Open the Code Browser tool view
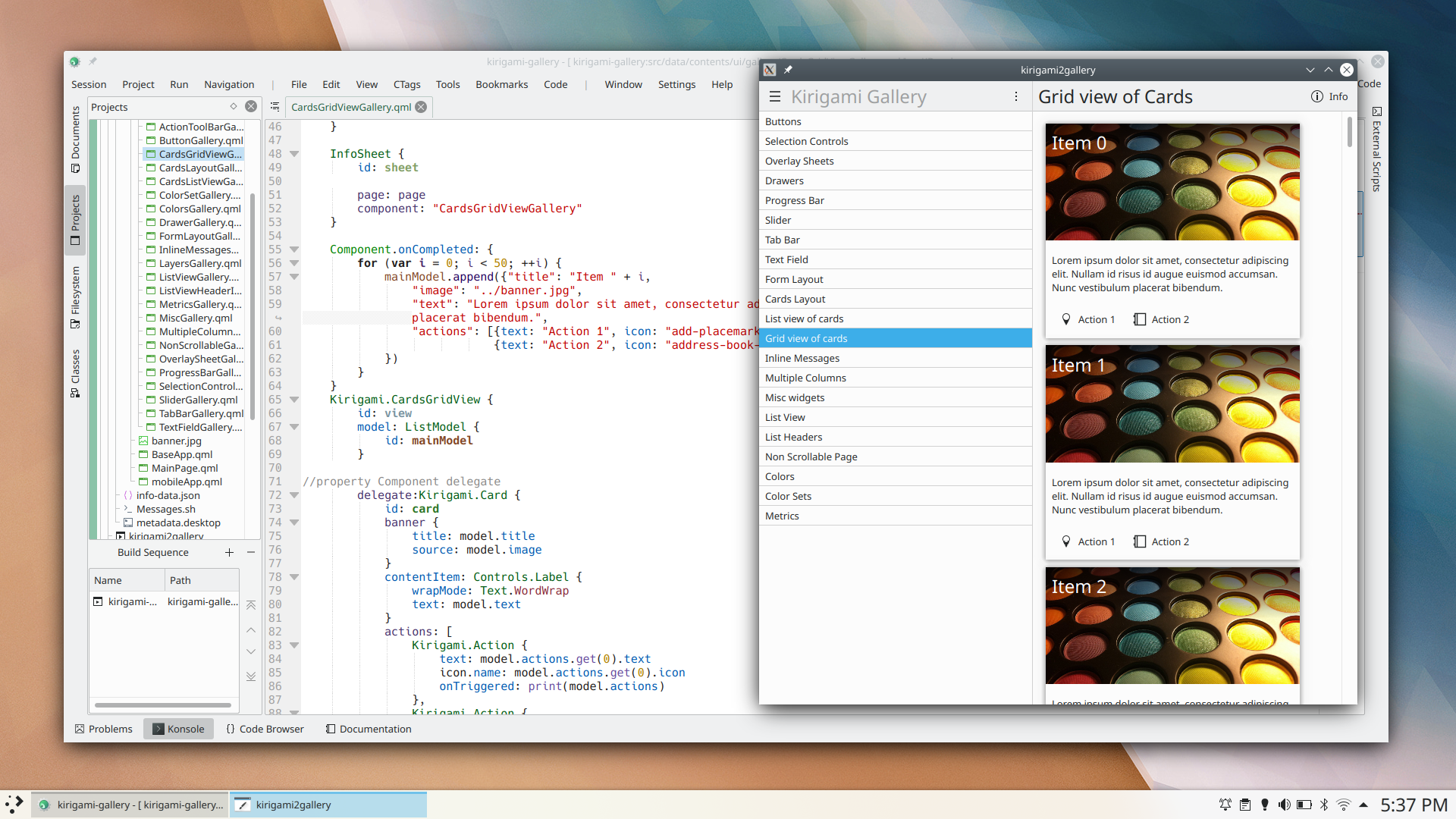This screenshot has width=1456, height=819. pyautogui.click(x=265, y=729)
